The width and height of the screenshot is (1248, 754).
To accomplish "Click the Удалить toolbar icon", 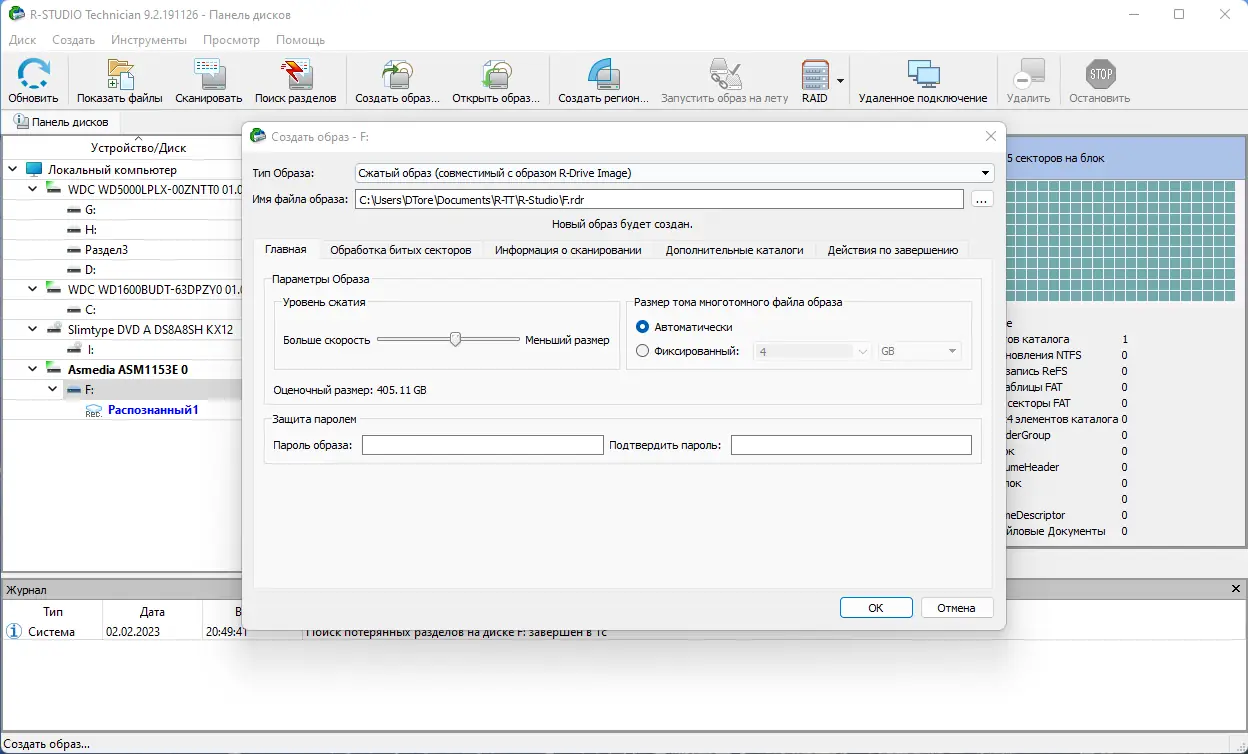I will [x=1028, y=75].
